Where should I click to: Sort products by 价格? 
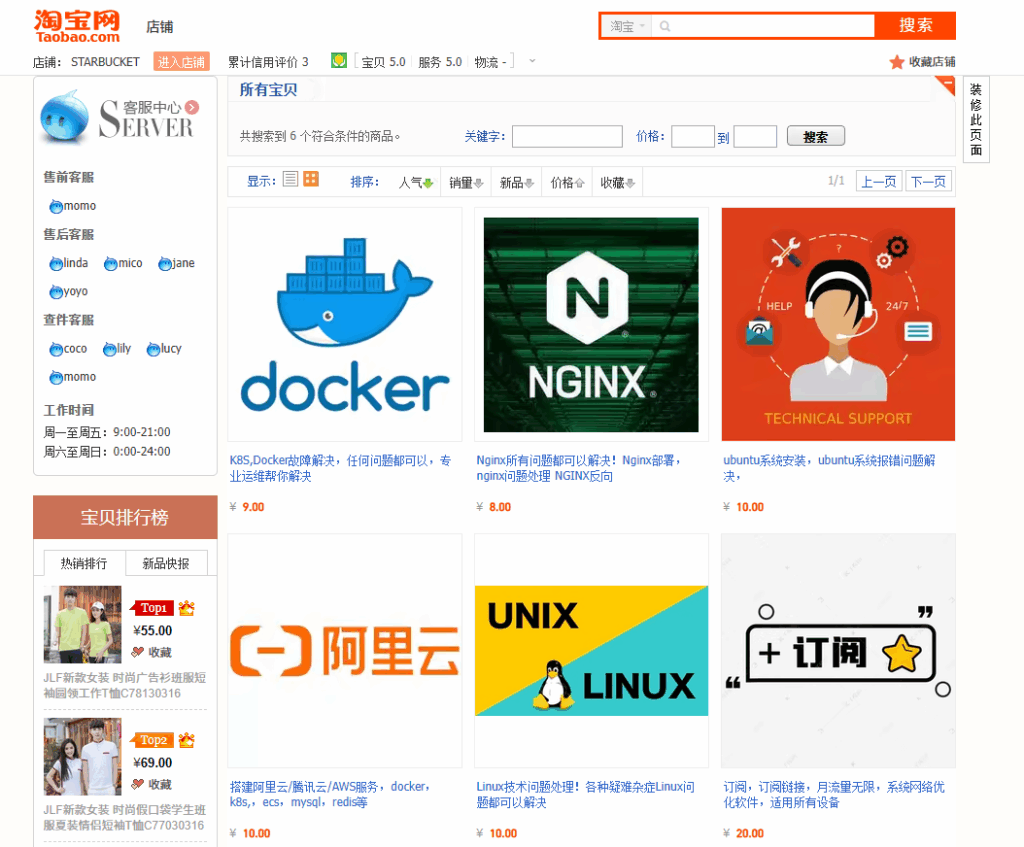[x=567, y=182]
